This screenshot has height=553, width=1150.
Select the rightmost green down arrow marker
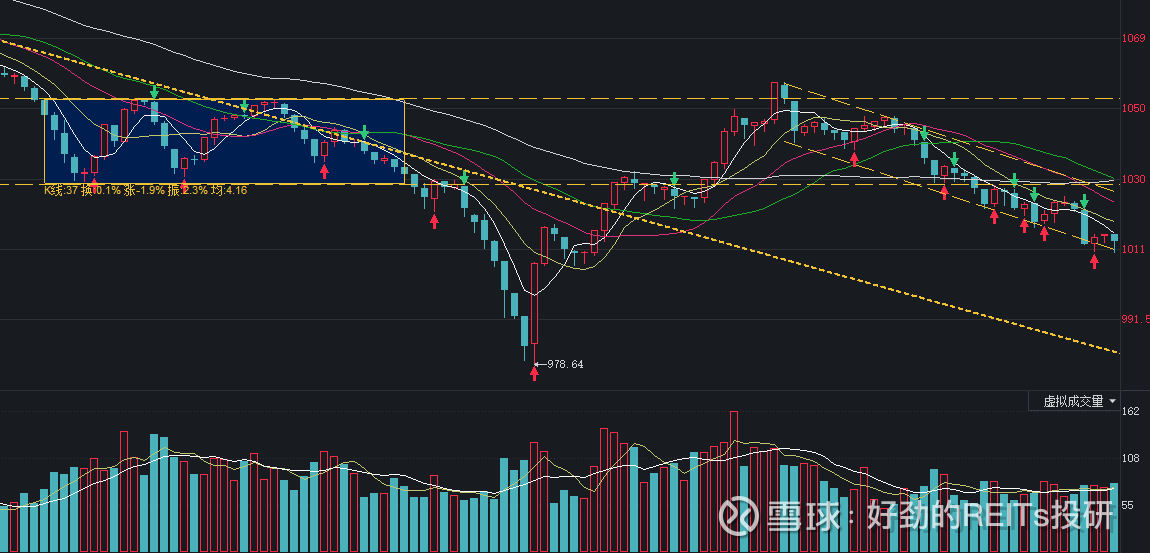tap(1084, 201)
